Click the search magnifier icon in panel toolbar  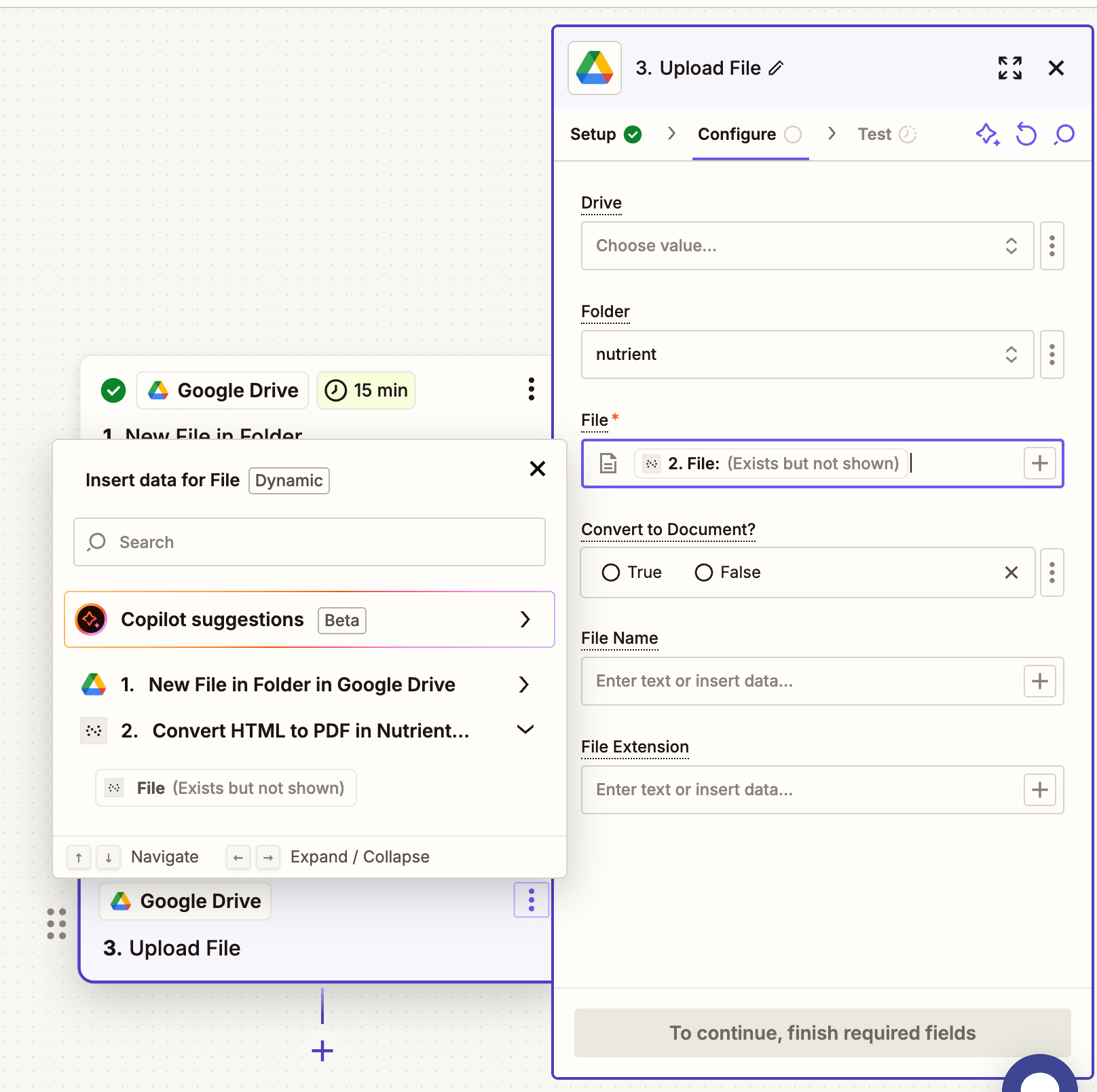click(1064, 134)
